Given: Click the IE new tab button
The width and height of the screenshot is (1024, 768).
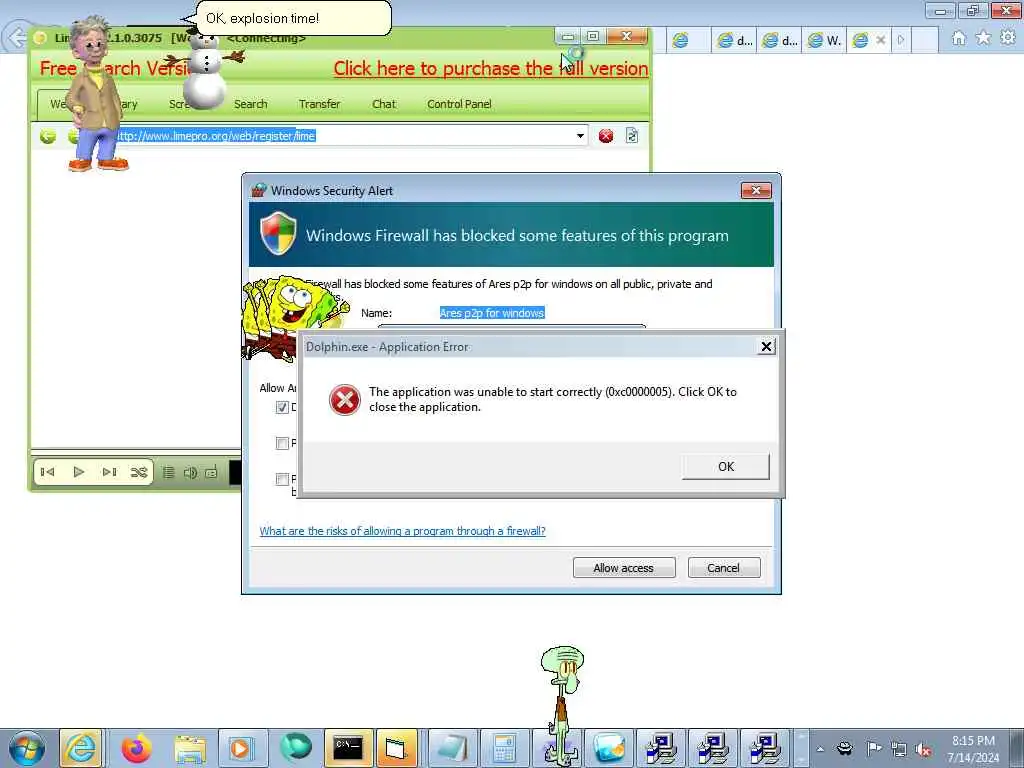Looking at the screenshot, I should click(x=925, y=40).
